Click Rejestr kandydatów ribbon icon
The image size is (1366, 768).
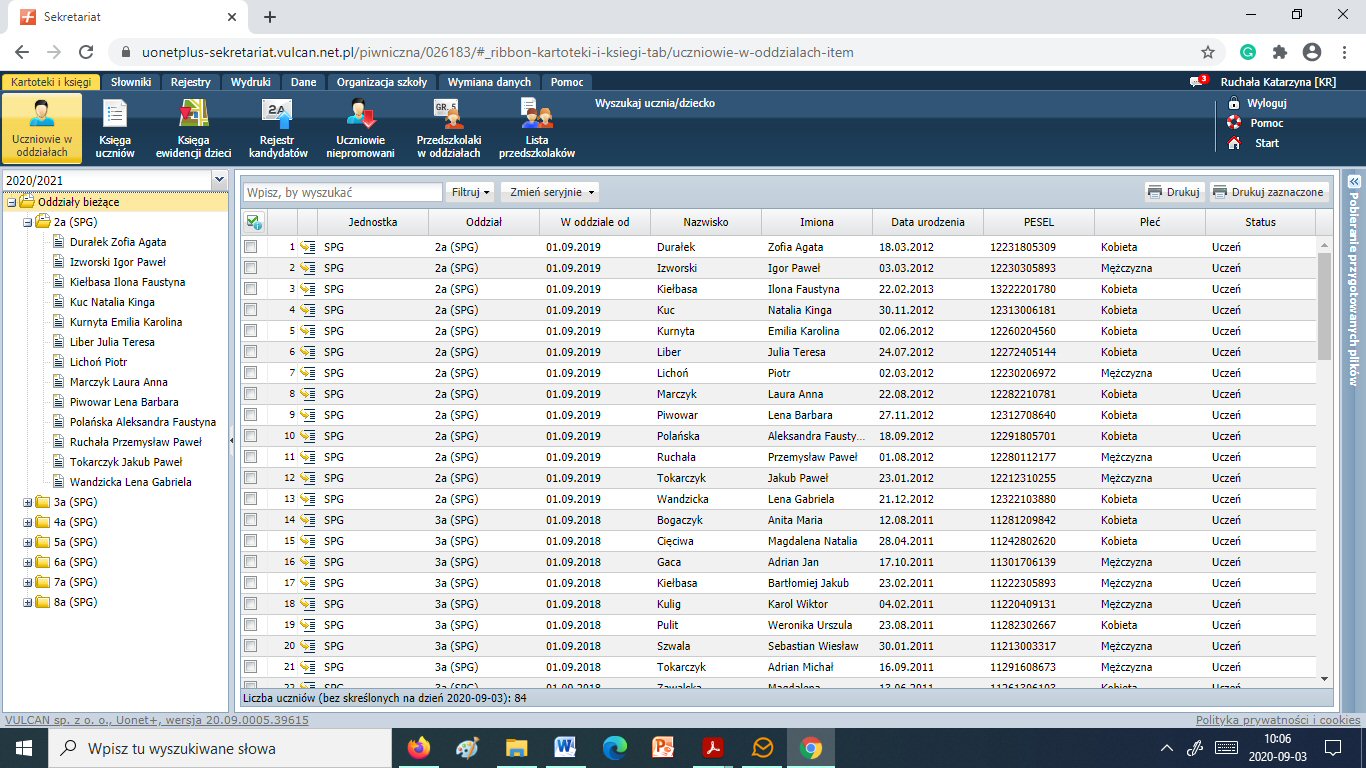click(x=277, y=115)
